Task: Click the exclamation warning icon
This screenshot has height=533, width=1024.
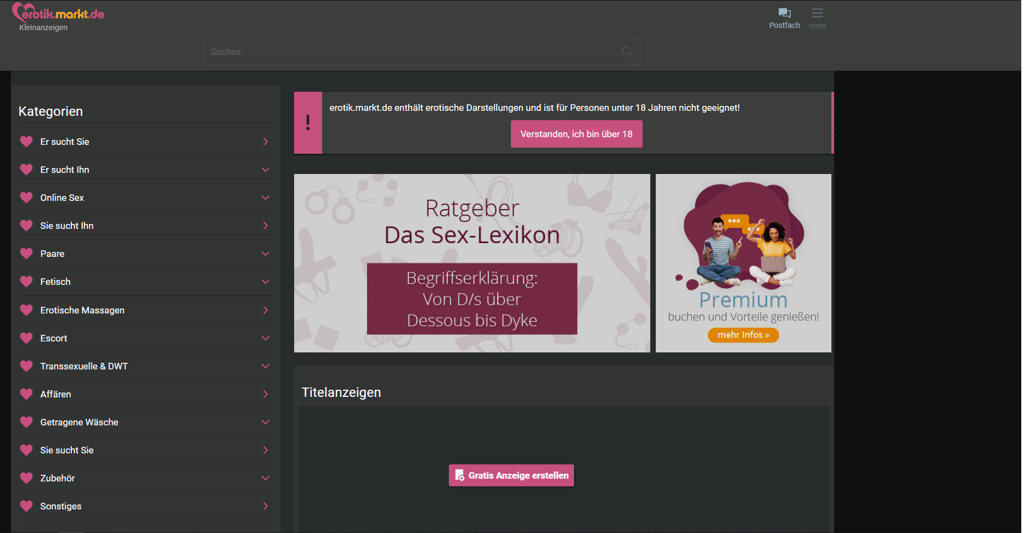Action: (x=308, y=123)
